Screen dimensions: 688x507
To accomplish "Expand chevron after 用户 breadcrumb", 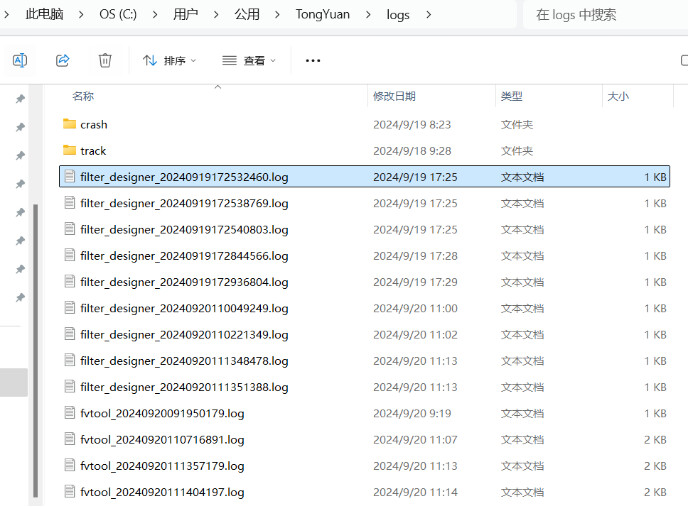I will pyautogui.click(x=216, y=14).
